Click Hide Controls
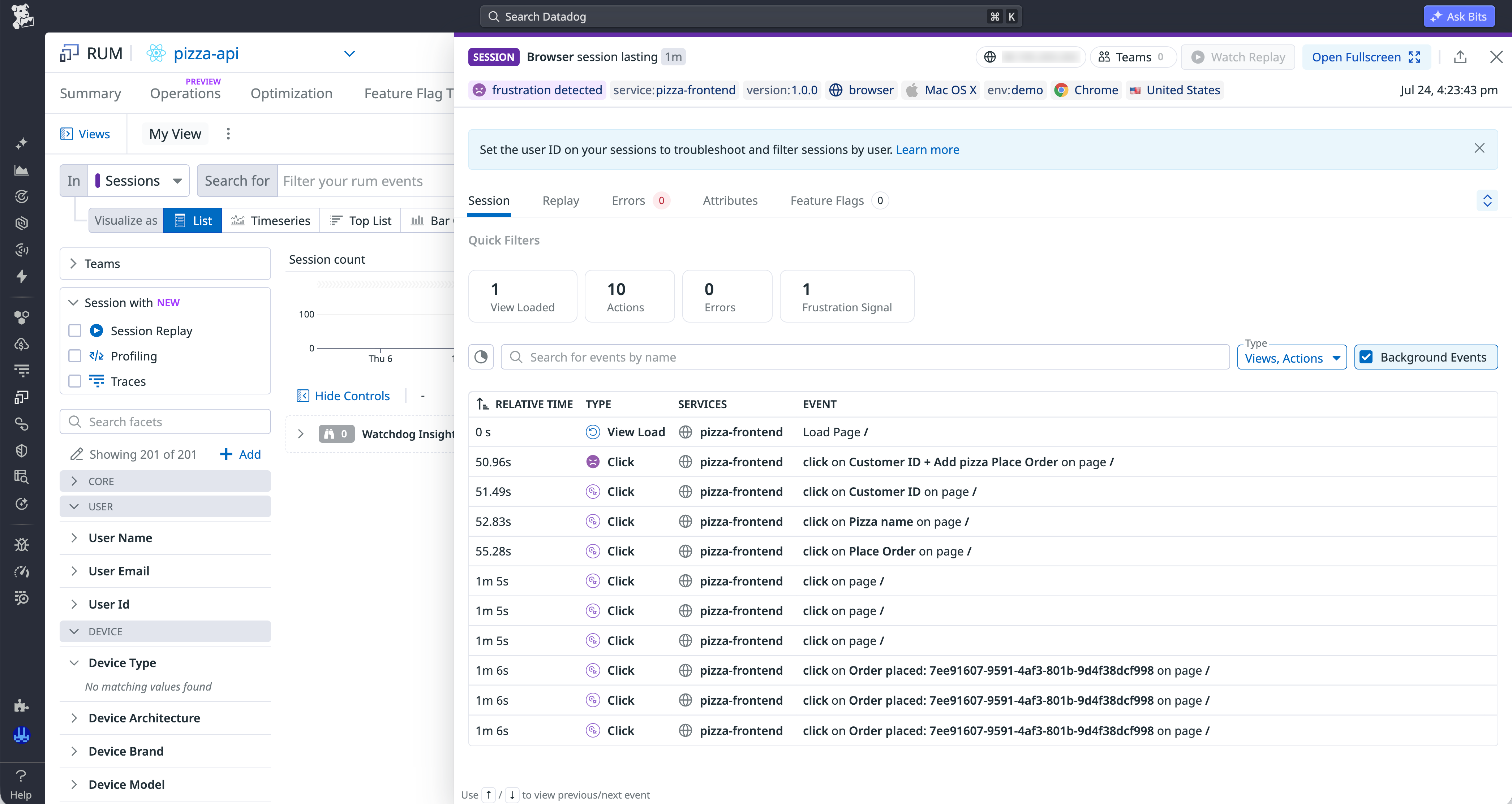 pos(343,396)
